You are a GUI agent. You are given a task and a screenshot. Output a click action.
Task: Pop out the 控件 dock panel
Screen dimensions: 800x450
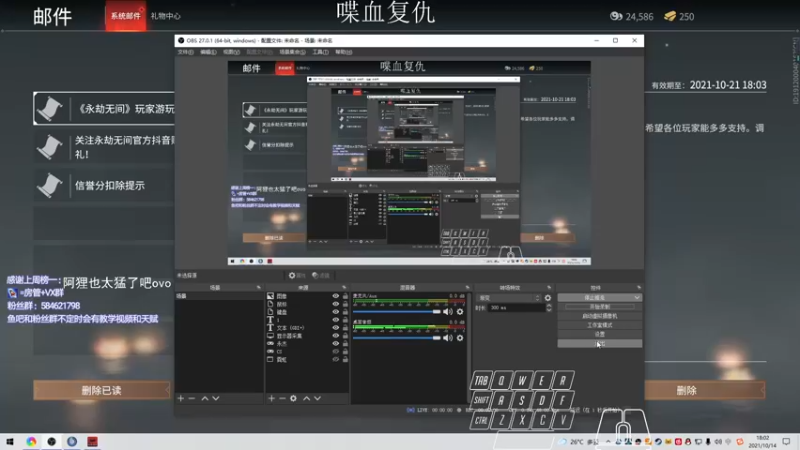coord(639,288)
